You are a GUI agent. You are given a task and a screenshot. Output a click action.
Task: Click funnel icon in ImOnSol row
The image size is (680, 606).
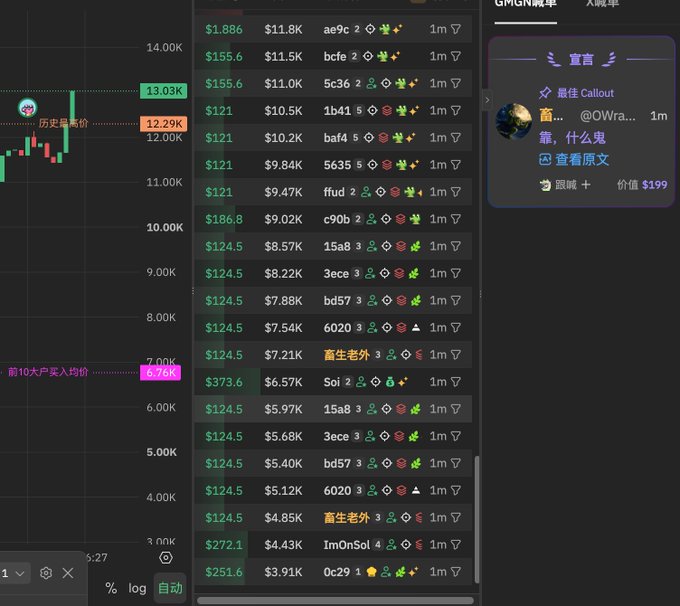(x=456, y=545)
